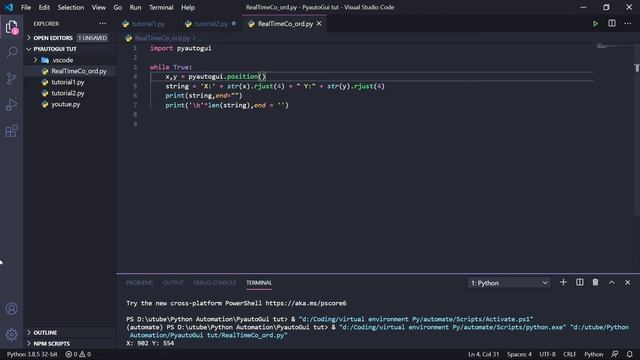The width and height of the screenshot is (640, 360).
Task: Kill terminal with trash icon
Action: pos(596,282)
